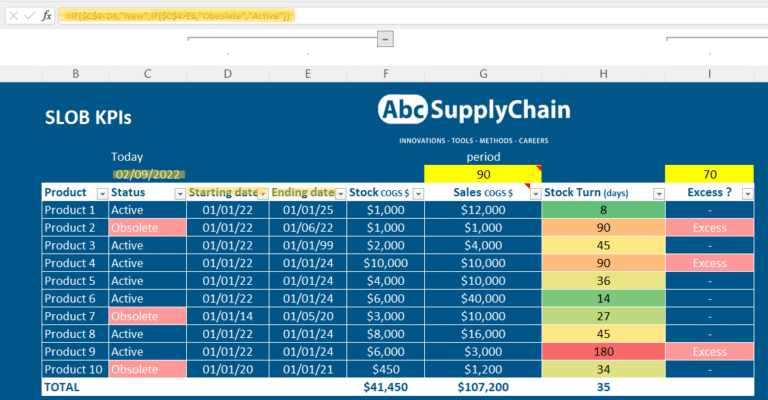The width and height of the screenshot is (768, 400).
Task: Select Product 6 stock turn cell 14
Action: tap(603, 299)
